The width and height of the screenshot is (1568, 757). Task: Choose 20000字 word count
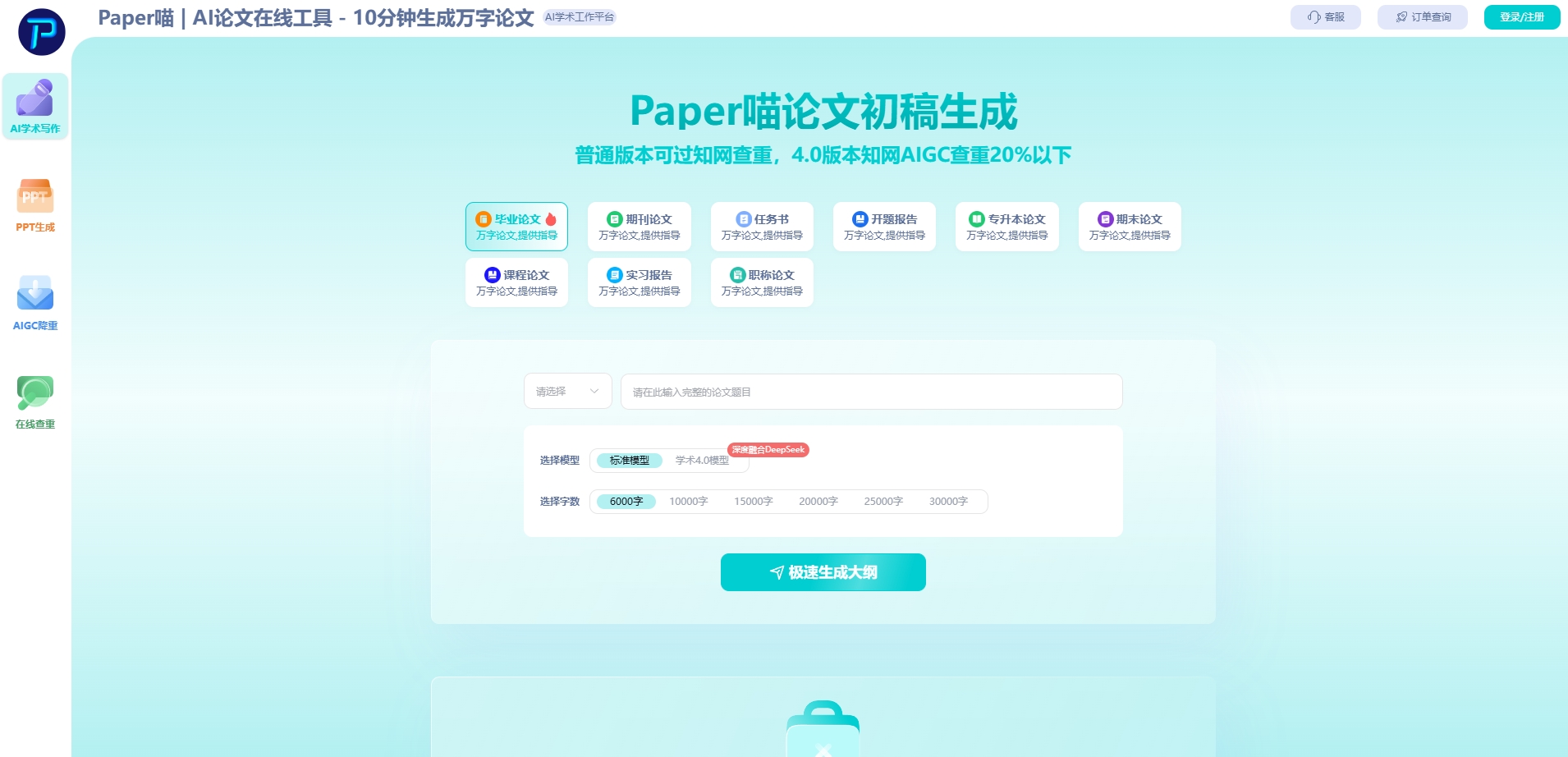point(818,502)
